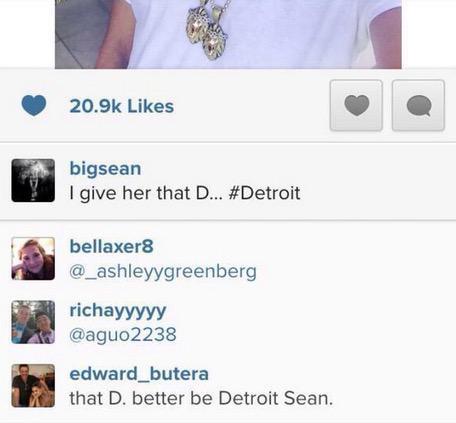Screen dimensions: 456x423
Task: Open the @_ashleyygreenberg mention
Action: [x=163, y=272]
